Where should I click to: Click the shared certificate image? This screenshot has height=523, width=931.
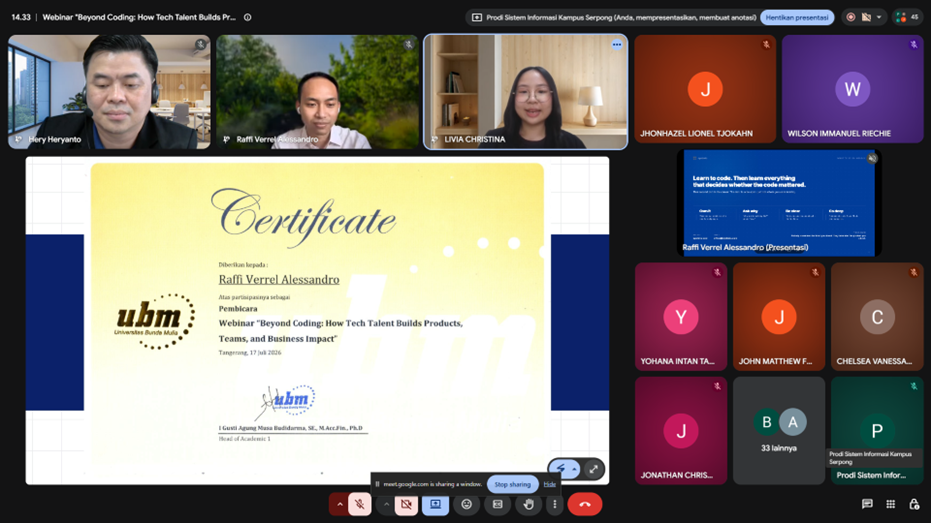click(x=317, y=321)
